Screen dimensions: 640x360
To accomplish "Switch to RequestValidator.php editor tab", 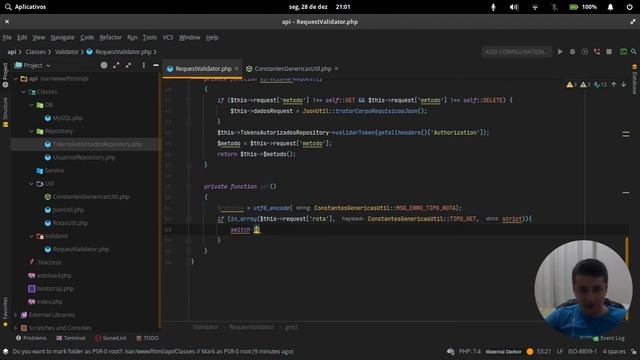I will [202, 69].
